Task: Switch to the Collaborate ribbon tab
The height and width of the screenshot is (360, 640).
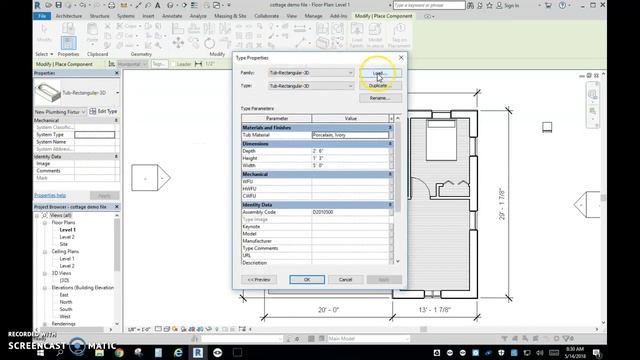Action: 267,16
